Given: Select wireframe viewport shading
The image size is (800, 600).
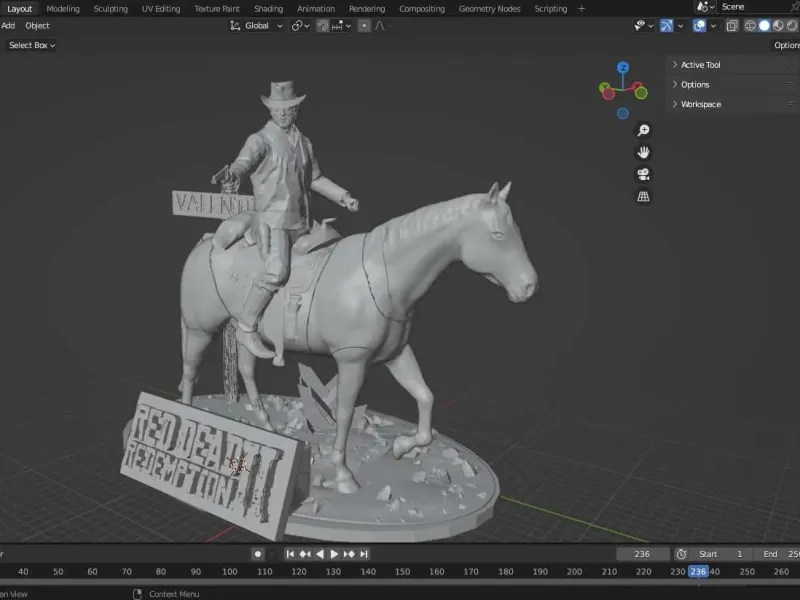Looking at the screenshot, I should [x=750, y=26].
